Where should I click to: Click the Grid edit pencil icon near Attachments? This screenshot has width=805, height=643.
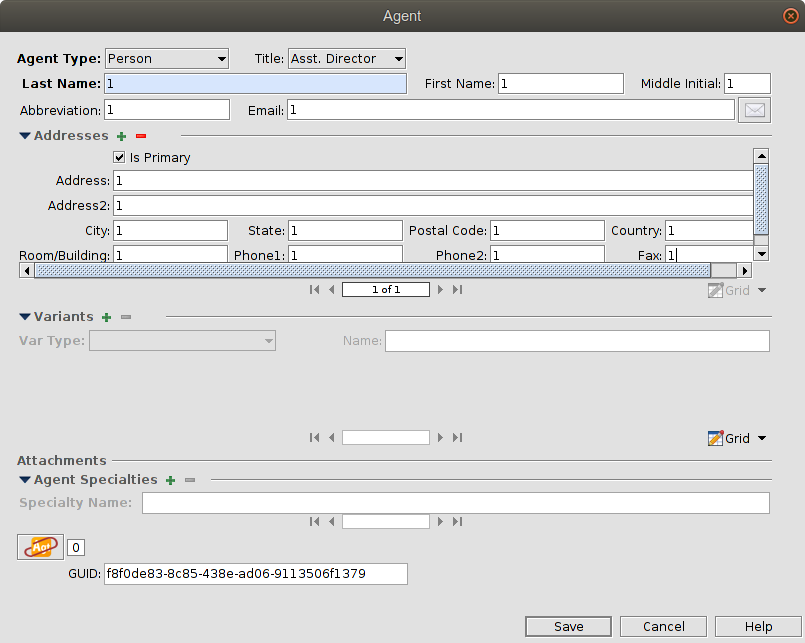[x=716, y=438]
